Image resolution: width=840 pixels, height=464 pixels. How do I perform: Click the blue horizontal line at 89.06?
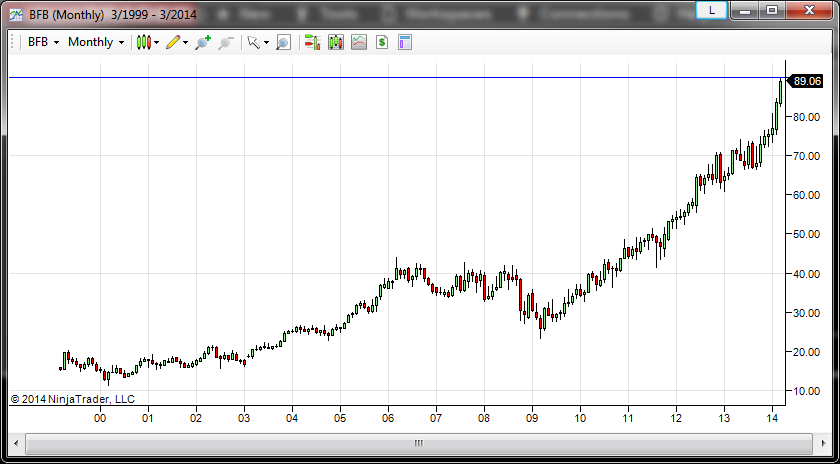pos(396,78)
